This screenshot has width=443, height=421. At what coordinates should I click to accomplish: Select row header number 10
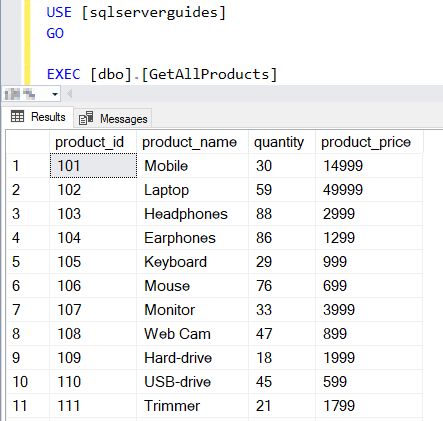click(x=28, y=382)
